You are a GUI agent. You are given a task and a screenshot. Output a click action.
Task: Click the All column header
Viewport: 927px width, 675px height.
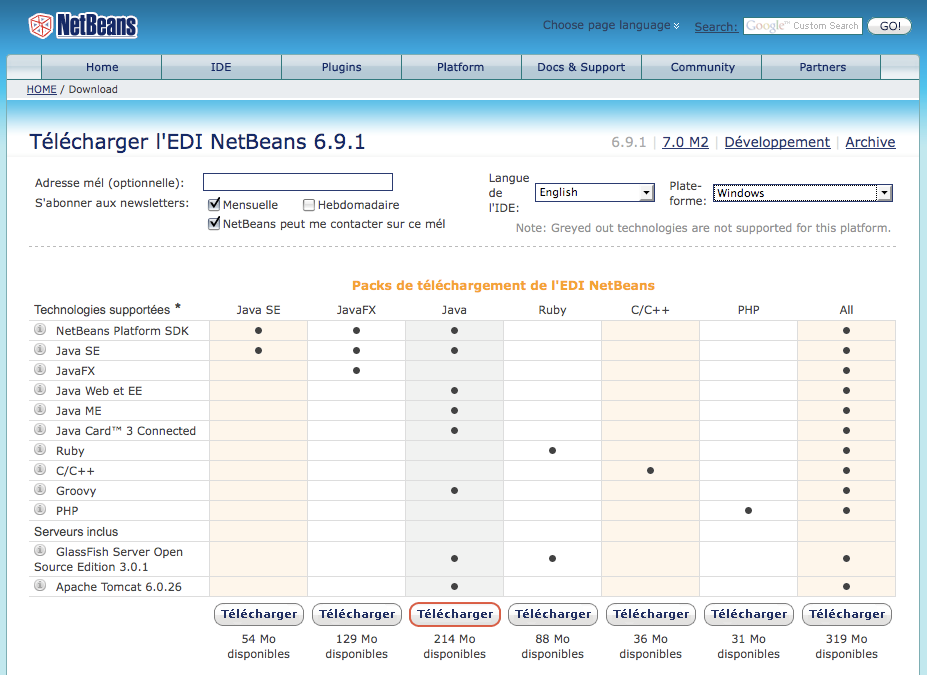click(x=847, y=310)
